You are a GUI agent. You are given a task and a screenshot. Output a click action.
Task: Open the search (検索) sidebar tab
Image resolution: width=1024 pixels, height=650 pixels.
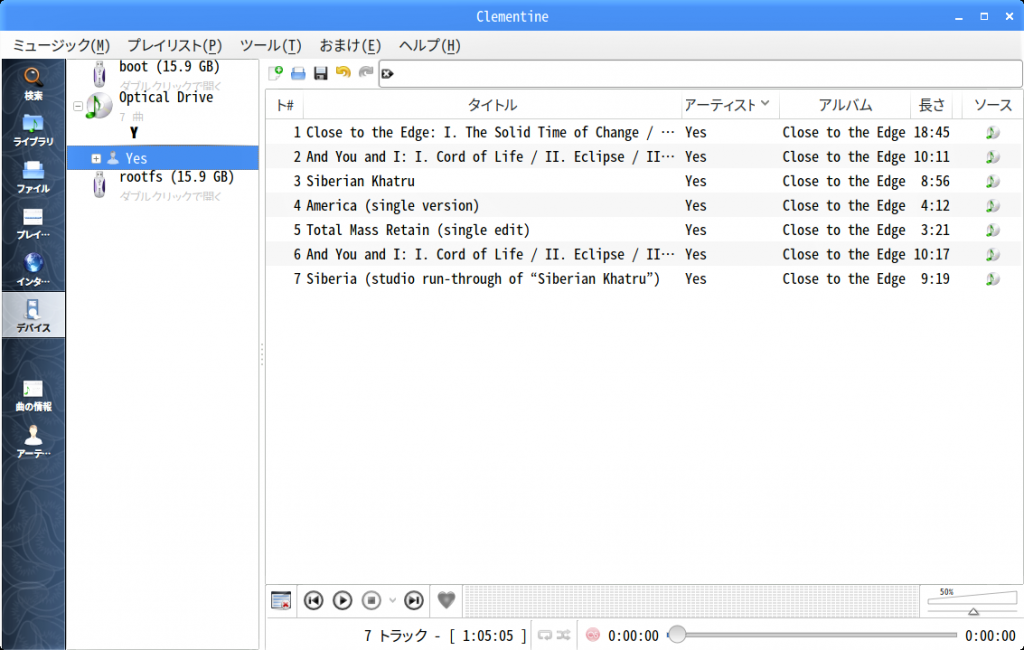coord(33,84)
